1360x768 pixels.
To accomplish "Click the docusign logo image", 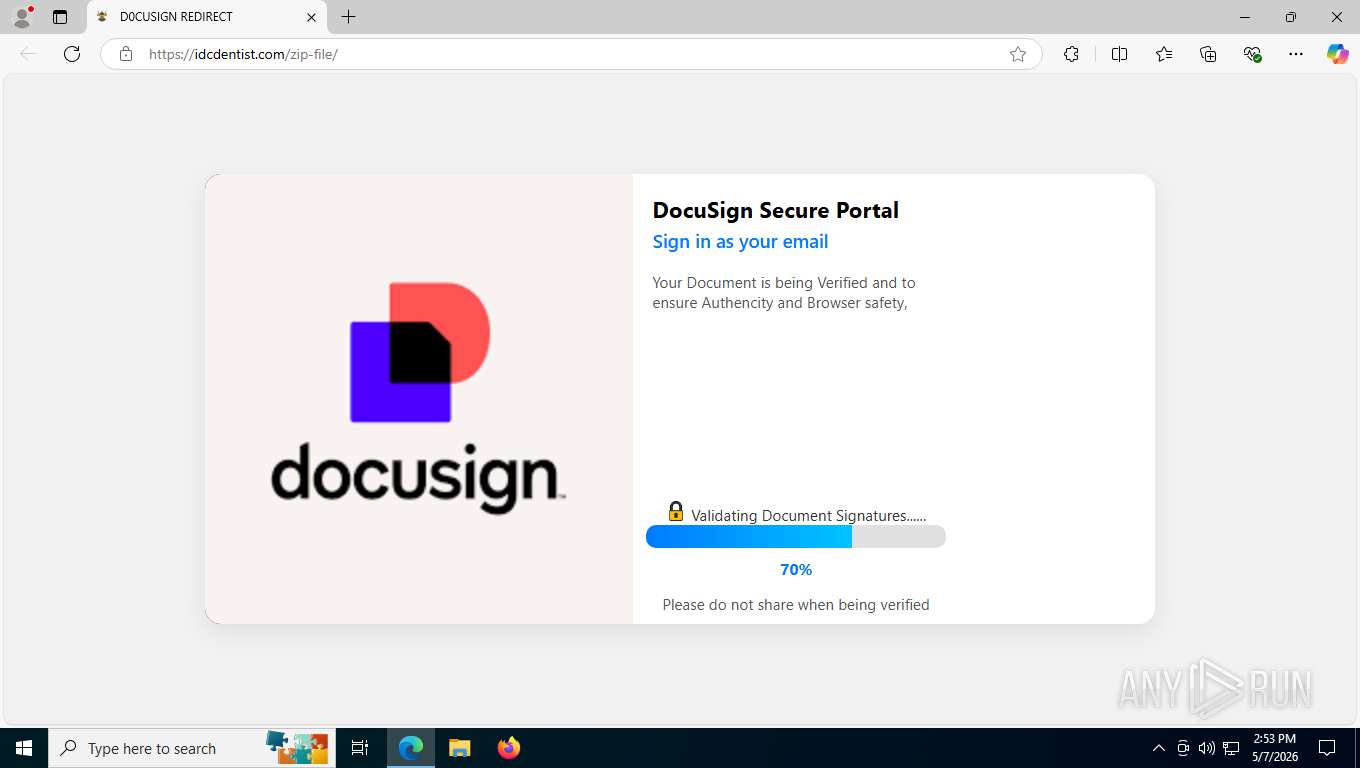I will tap(419, 398).
